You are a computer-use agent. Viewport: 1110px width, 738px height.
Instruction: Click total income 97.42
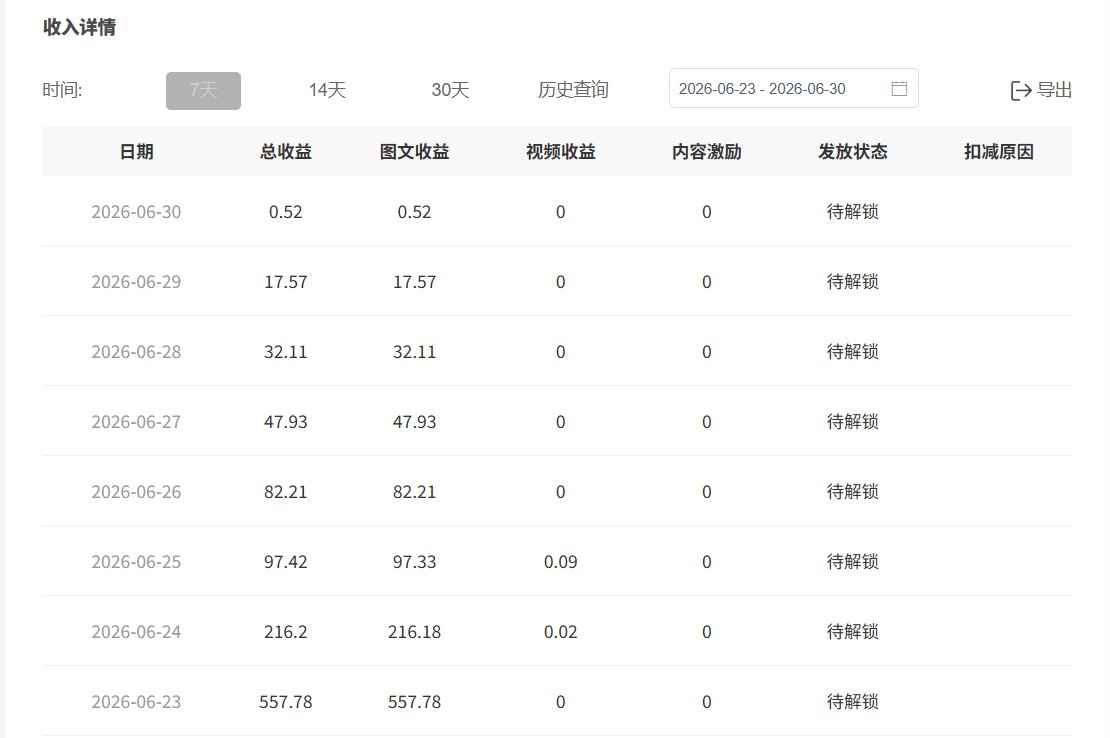point(286,562)
